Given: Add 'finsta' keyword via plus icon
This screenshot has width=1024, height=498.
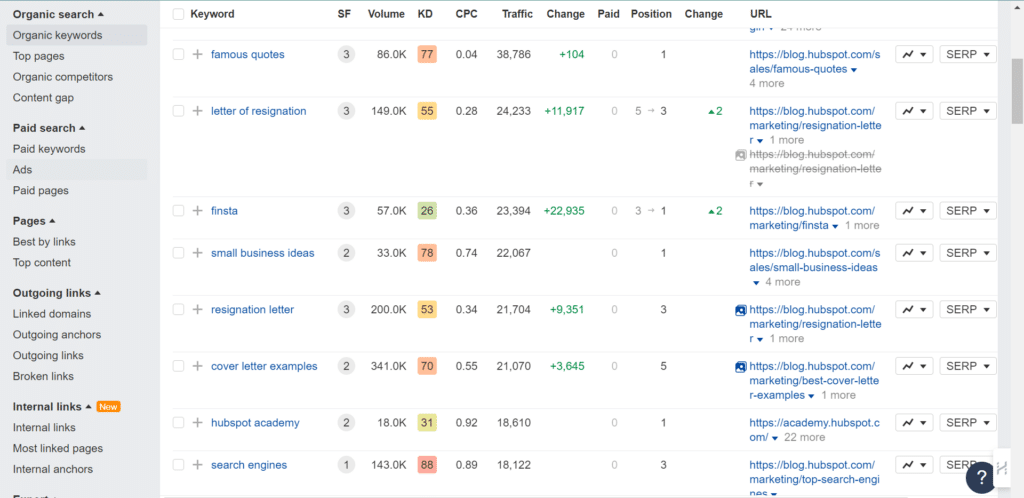Looking at the screenshot, I should click(x=198, y=211).
